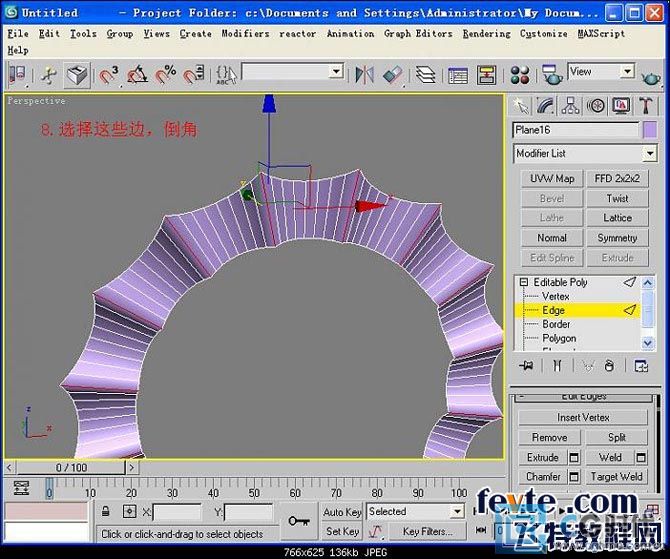Toggle the selection lock padlock
This screenshot has height=559, width=670.
coord(106,512)
